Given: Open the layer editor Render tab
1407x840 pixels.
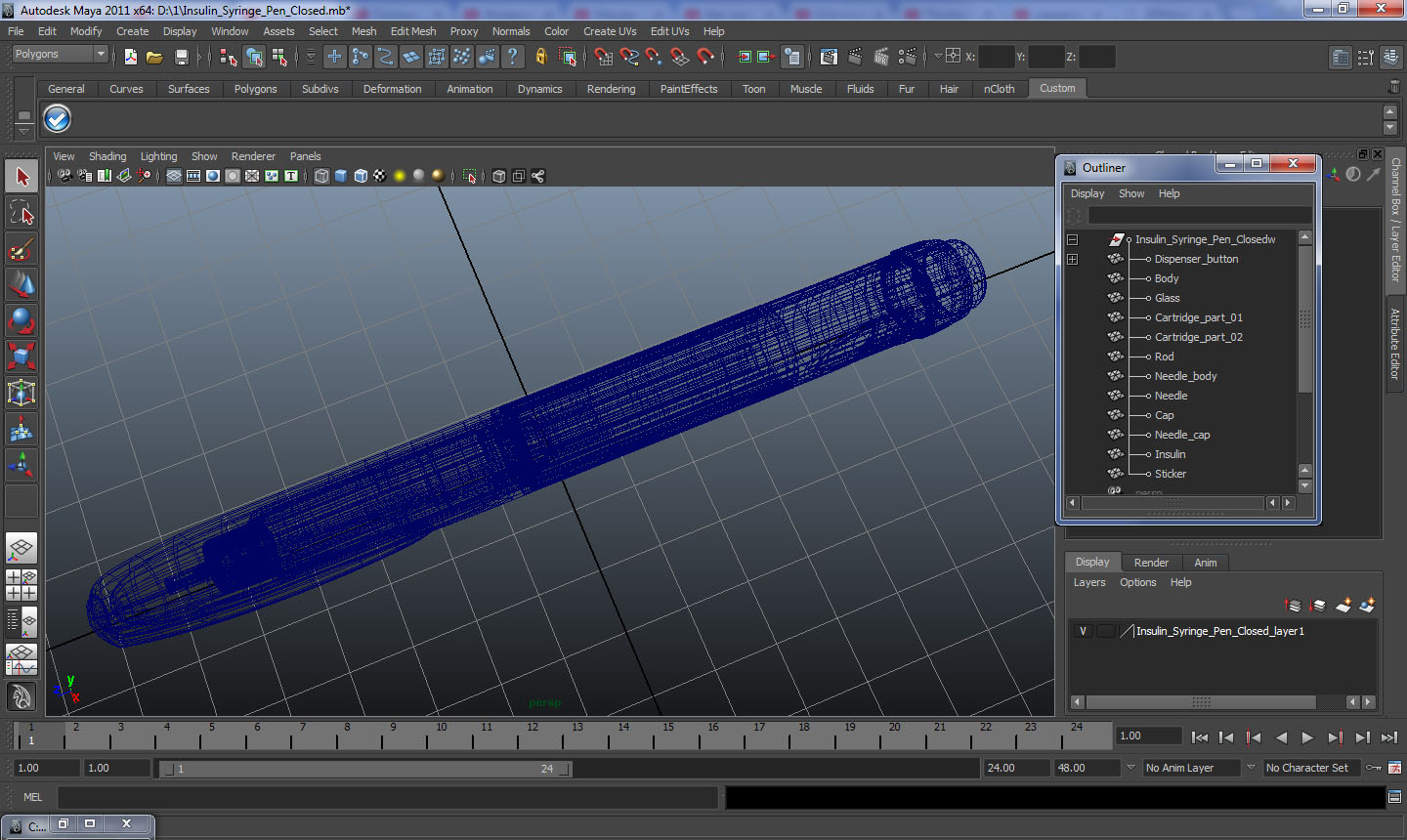Looking at the screenshot, I should [1151, 563].
